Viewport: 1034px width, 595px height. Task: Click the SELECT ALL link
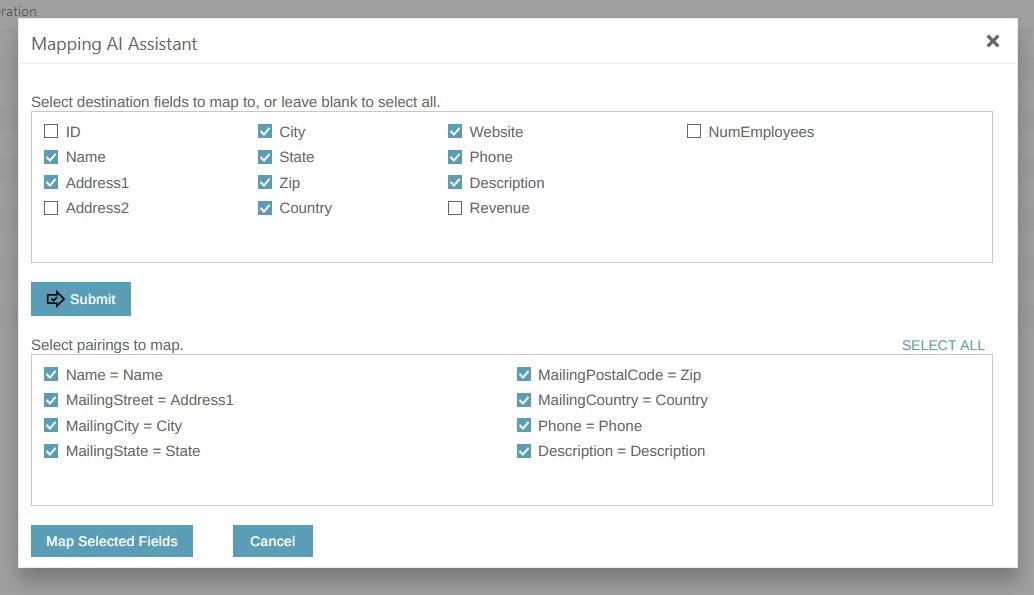[942, 344]
